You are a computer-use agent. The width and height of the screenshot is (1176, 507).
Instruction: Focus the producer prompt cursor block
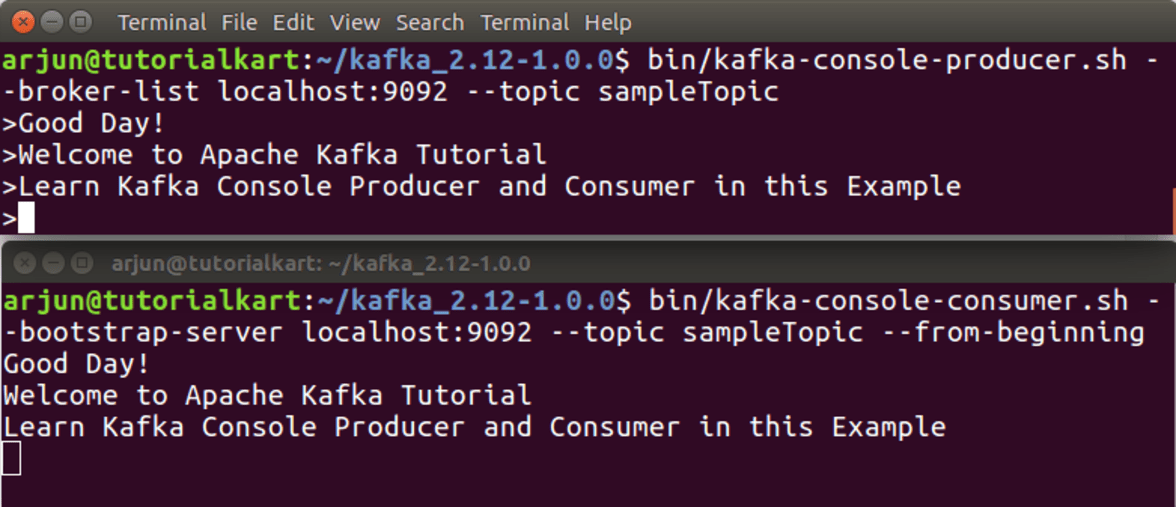pos(26,218)
